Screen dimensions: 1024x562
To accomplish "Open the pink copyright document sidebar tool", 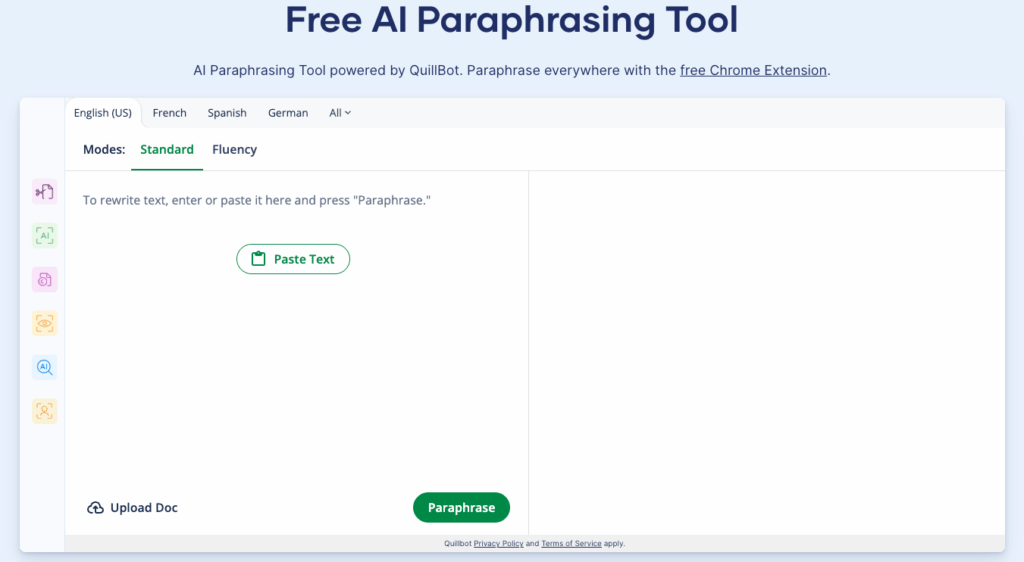I will [x=44, y=279].
